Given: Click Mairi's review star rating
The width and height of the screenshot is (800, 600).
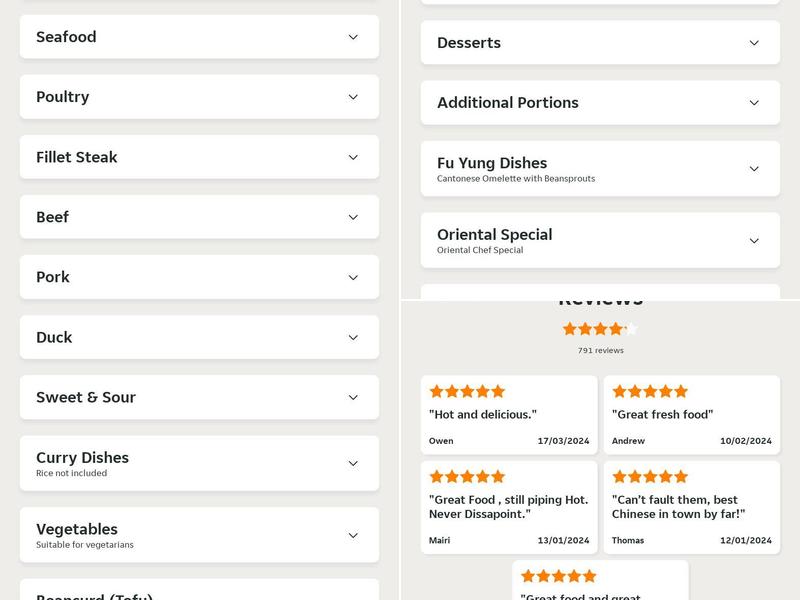Looking at the screenshot, I should click(467, 476).
